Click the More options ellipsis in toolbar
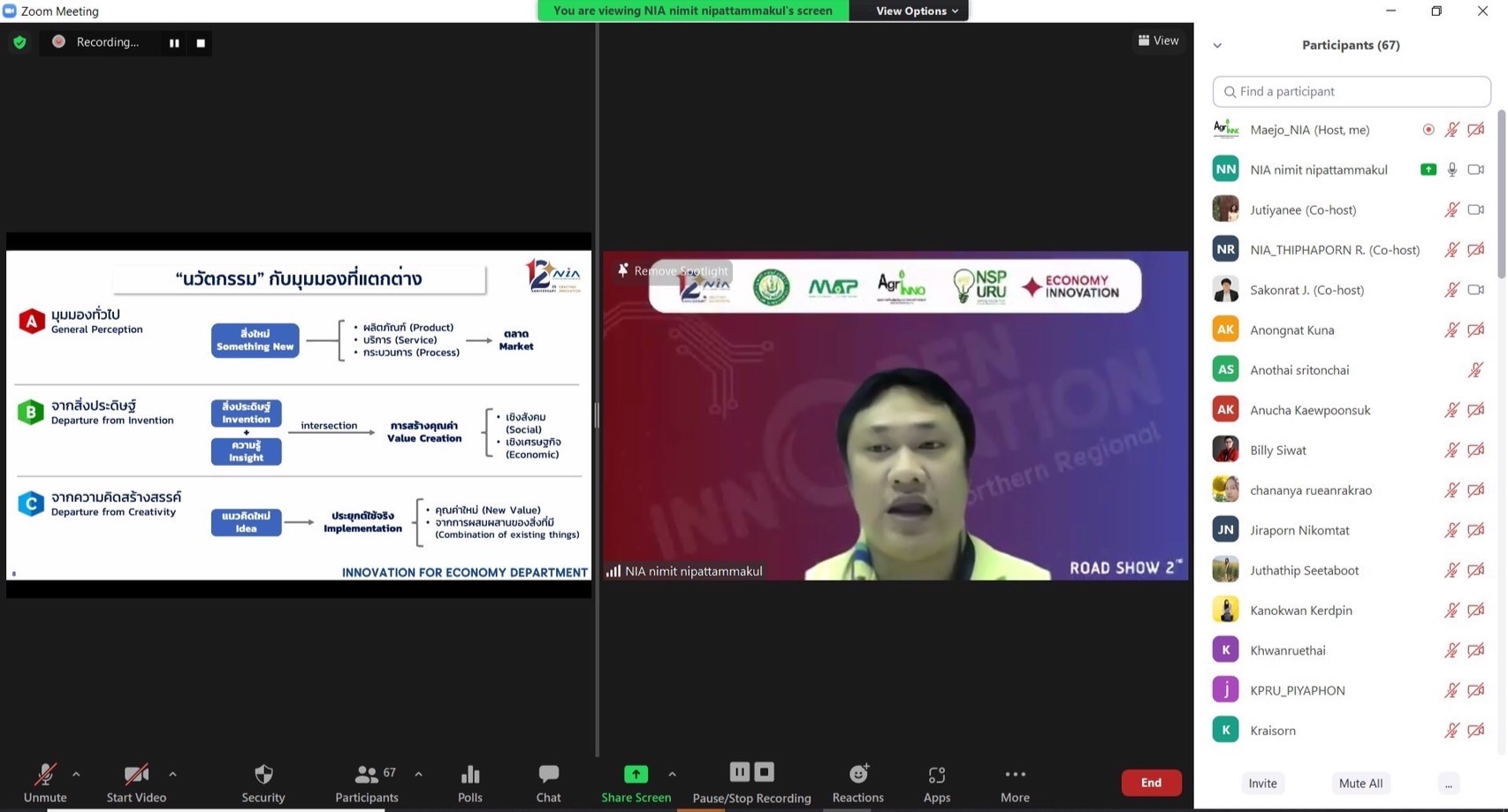This screenshot has height=812, width=1508. pyautogui.click(x=1015, y=782)
